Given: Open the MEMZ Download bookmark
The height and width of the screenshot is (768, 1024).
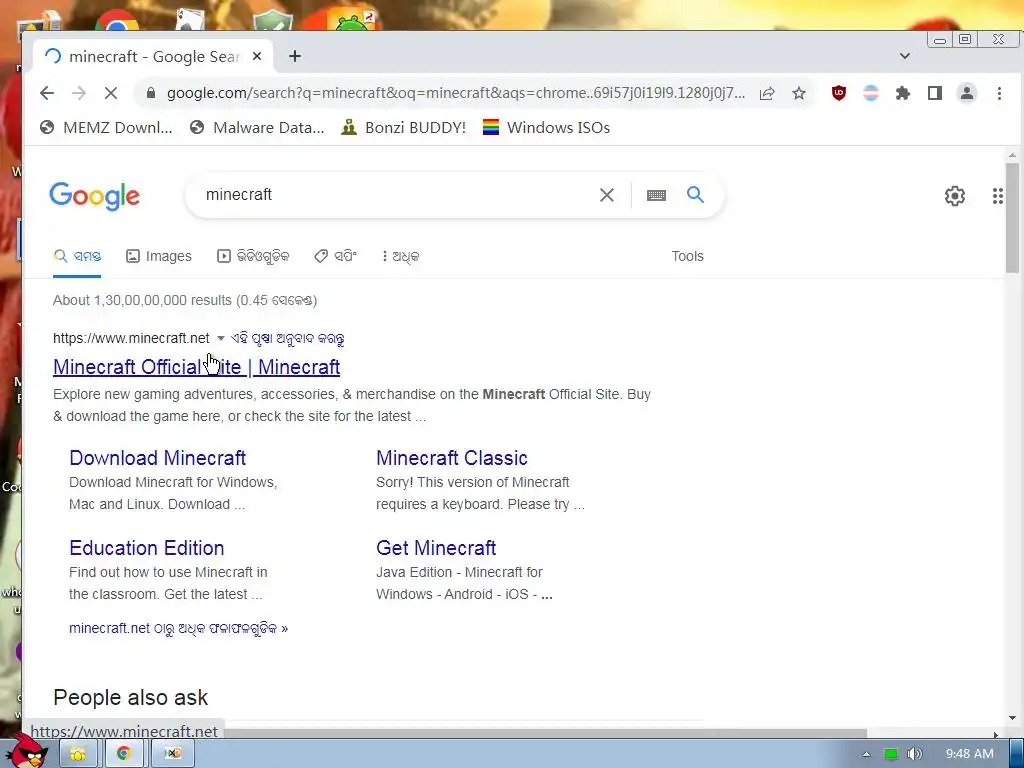Looking at the screenshot, I should (106, 127).
